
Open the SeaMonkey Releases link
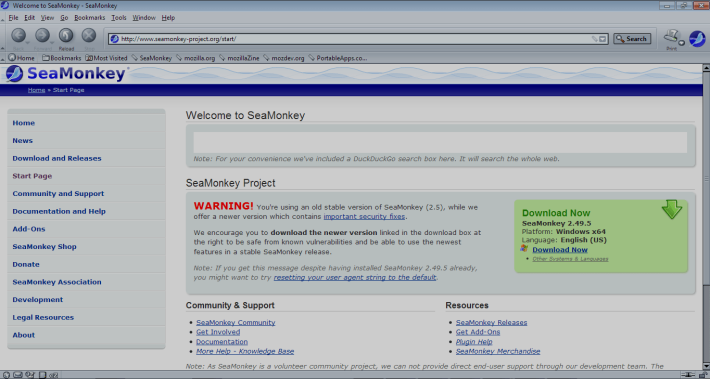coord(491,322)
